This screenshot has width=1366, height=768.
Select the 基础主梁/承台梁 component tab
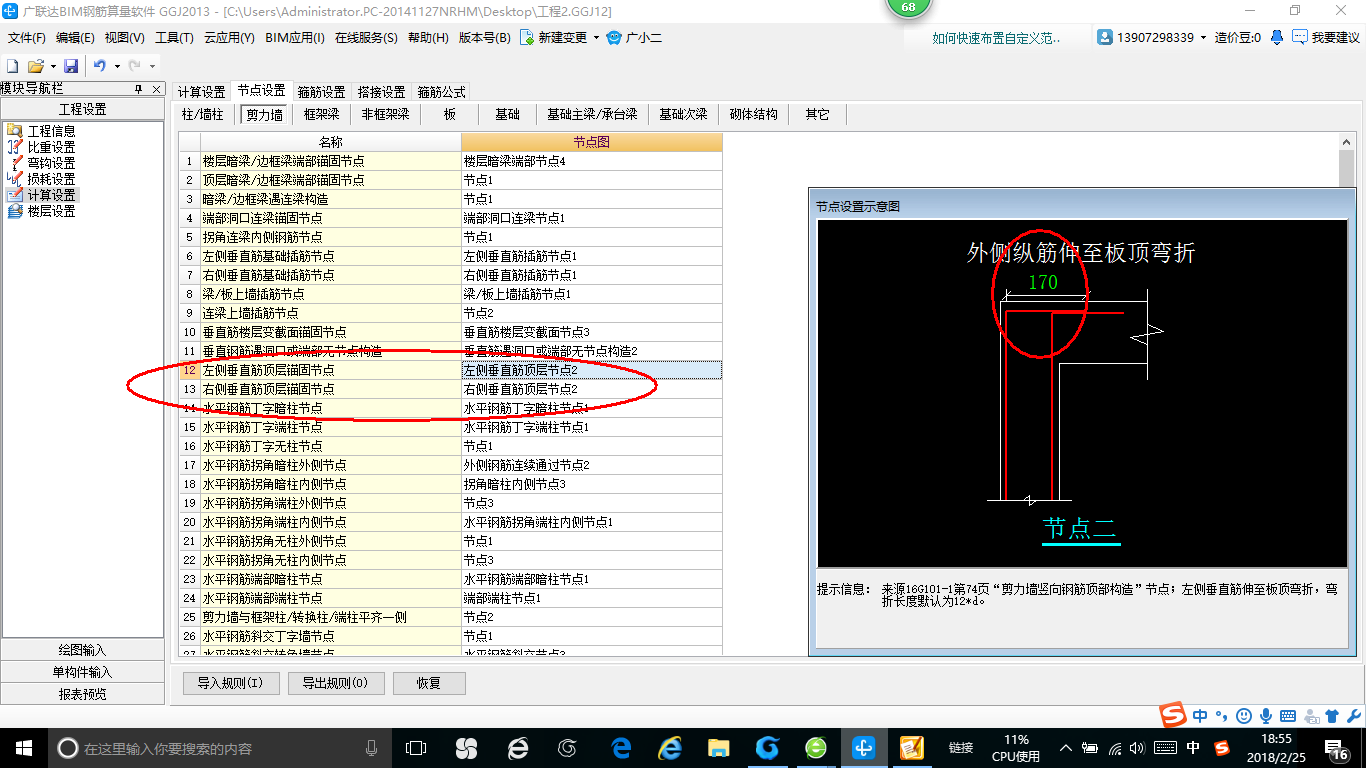[x=592, y=115]
